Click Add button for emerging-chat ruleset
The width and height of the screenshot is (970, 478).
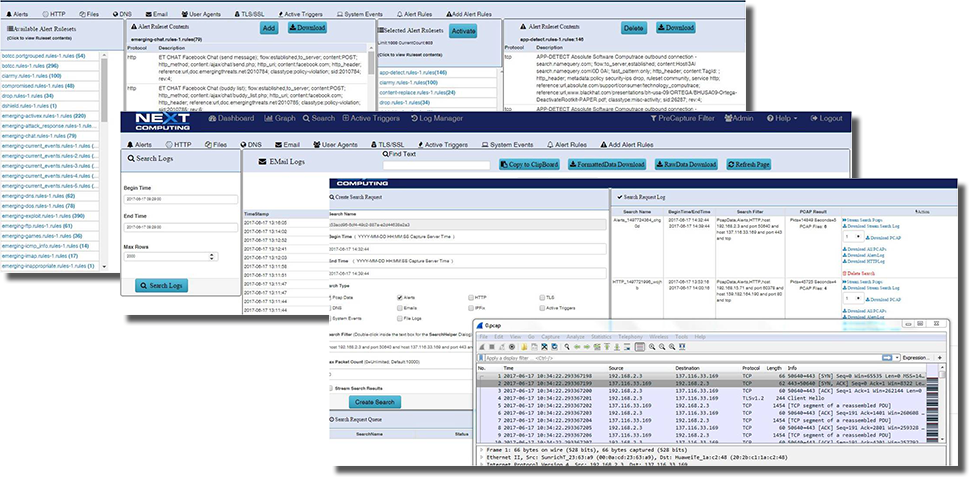pyautogui.click(x=268, y=28)
